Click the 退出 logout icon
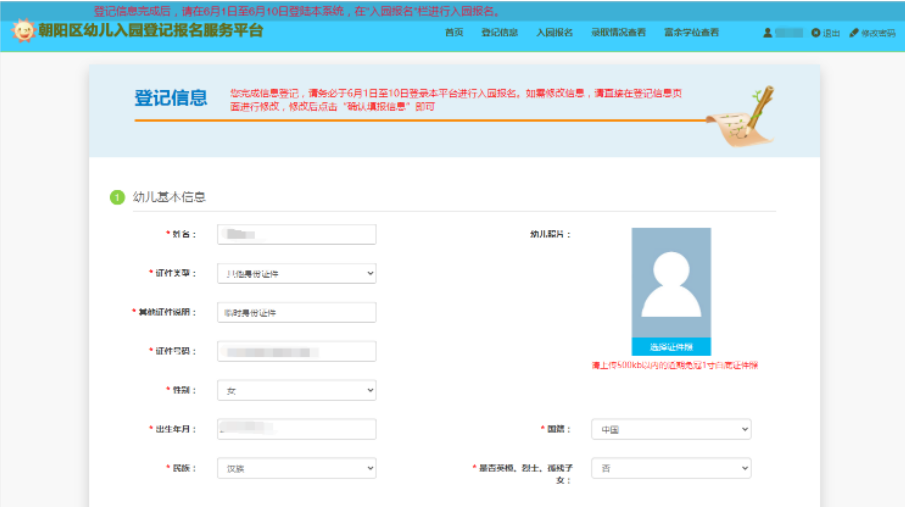905x508 pixels. tap(816, 33)
